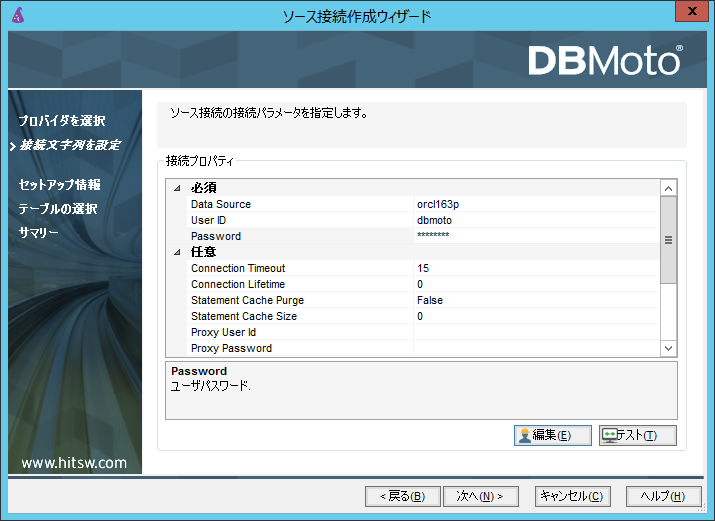Select the Data Source property label
Viewport: 715px width, 521px height.
(221, 204)
